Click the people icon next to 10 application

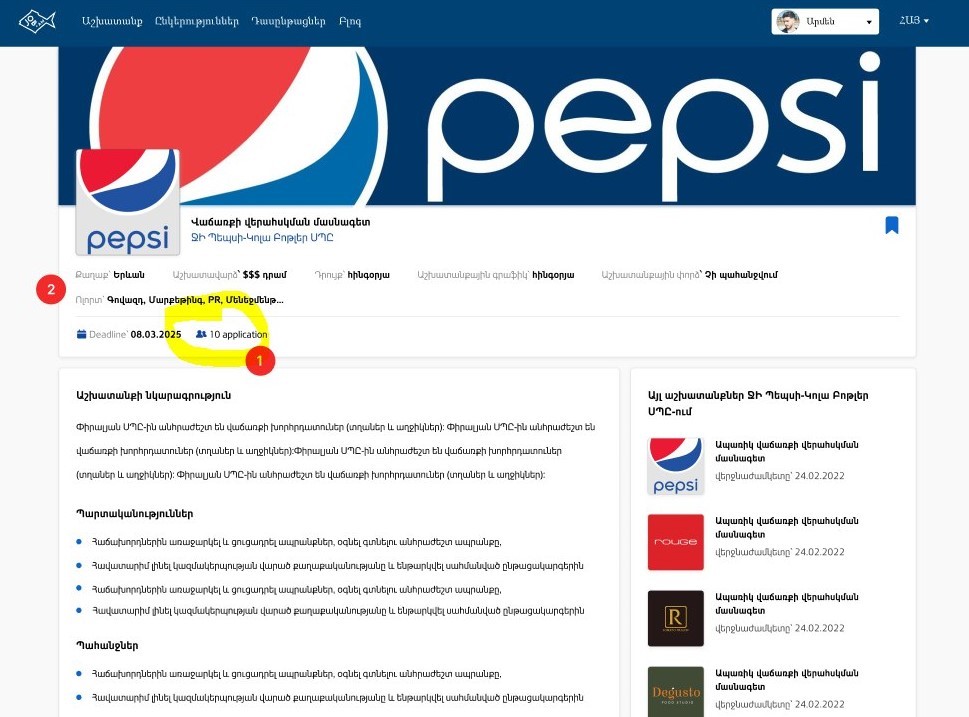pos(201,334)
